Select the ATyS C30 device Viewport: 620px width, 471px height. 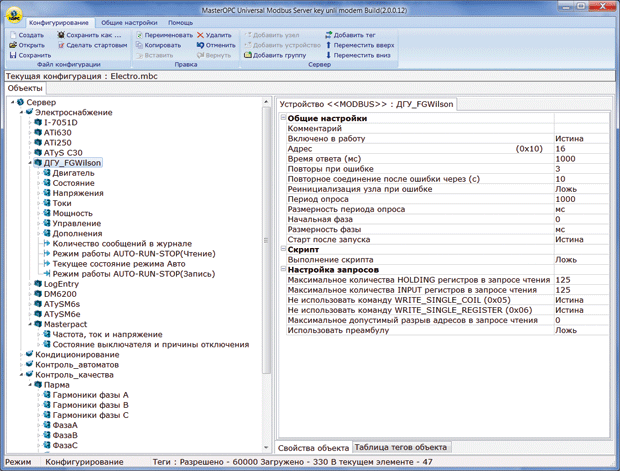pyautogui.click(x=63, y=153)
